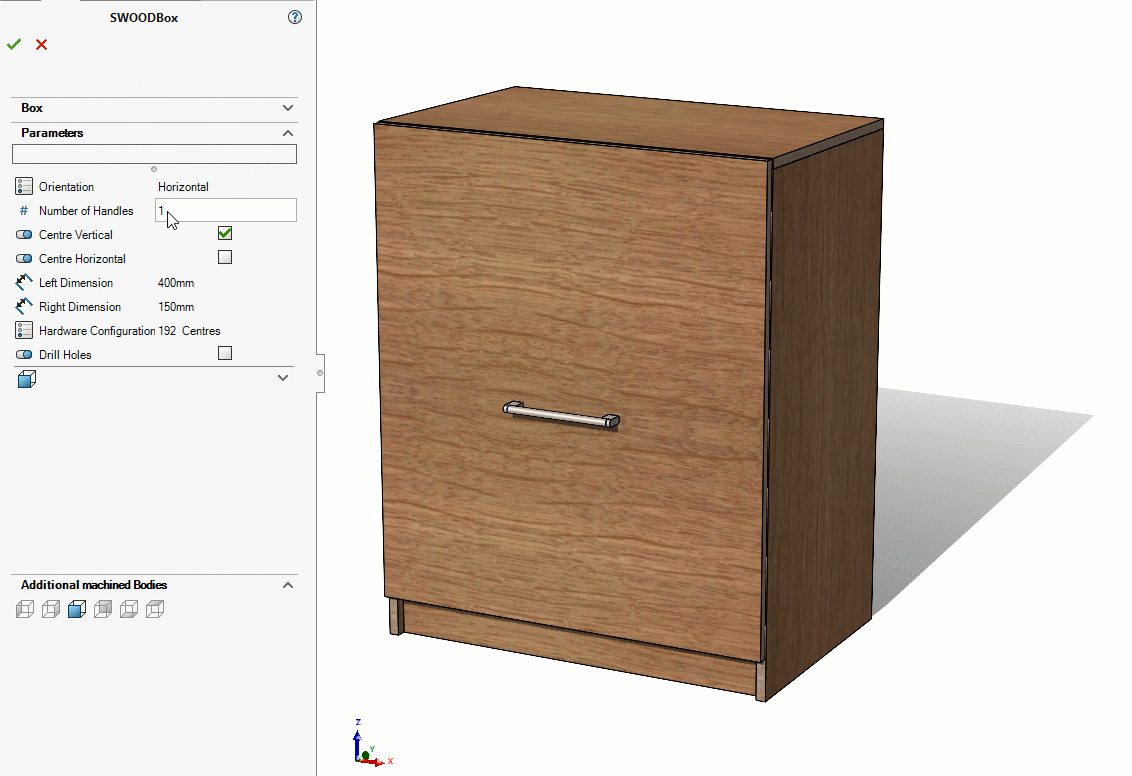Select the highlighted blue cube under Additional machined Bodies
The width and height of the screenshot is (1132, 776).
pos(76,608)
